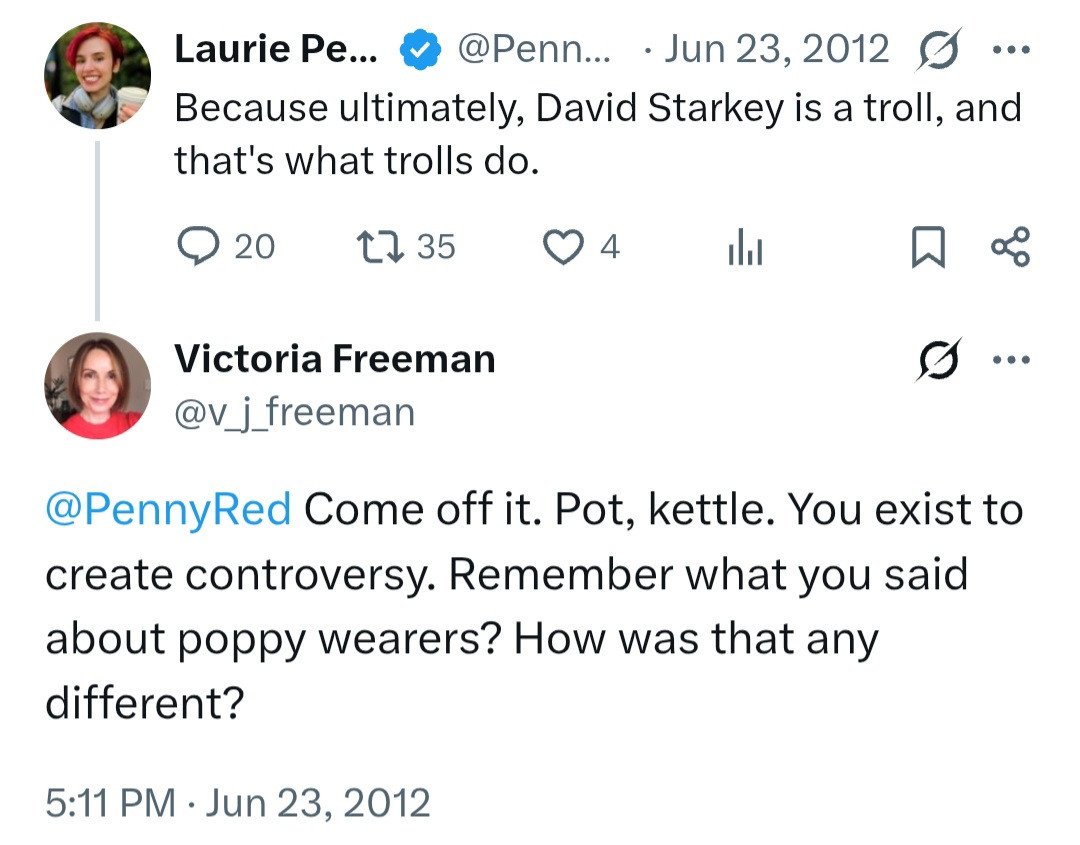Open Victoria Freeman's profile picture
This screenshot has height=845, width=1080.
tap(97, 385)
